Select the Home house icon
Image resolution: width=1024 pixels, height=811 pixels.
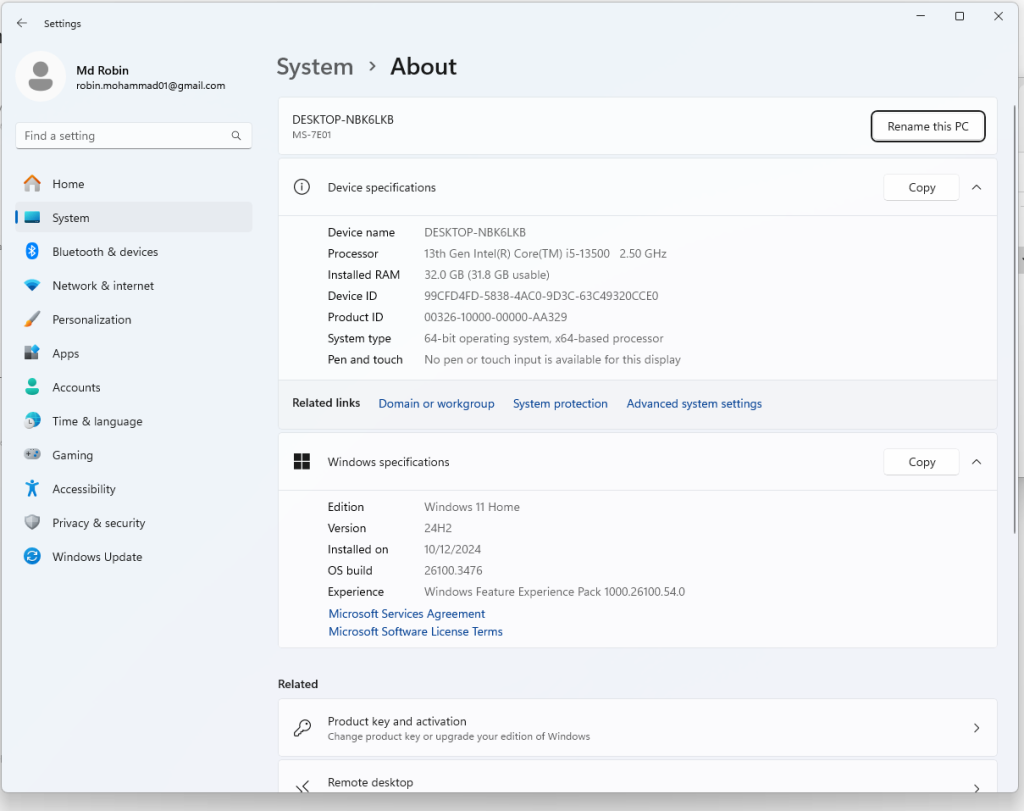32,183
